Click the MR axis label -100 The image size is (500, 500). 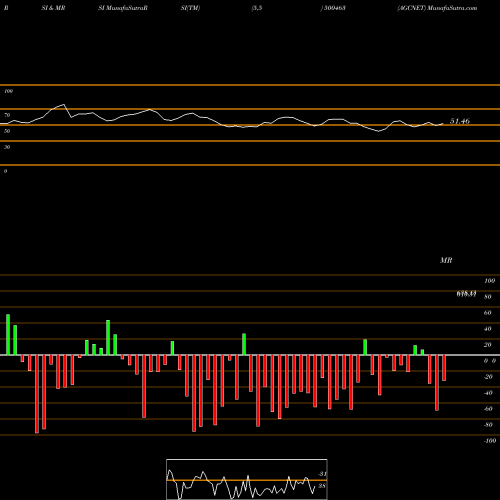click(490, 441)
